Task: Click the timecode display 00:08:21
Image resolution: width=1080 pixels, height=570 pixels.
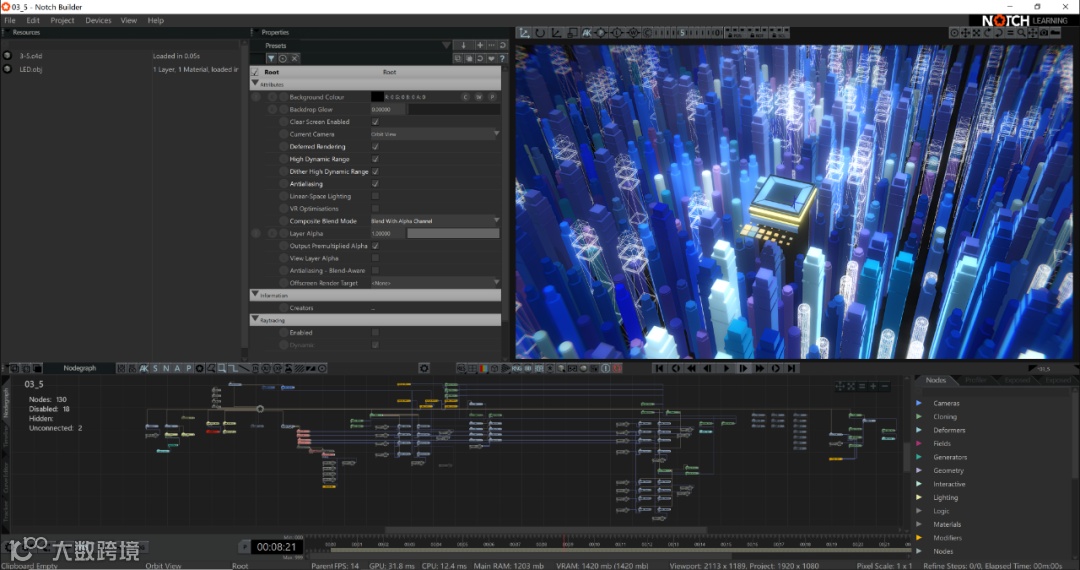Action: coord(276,547)
